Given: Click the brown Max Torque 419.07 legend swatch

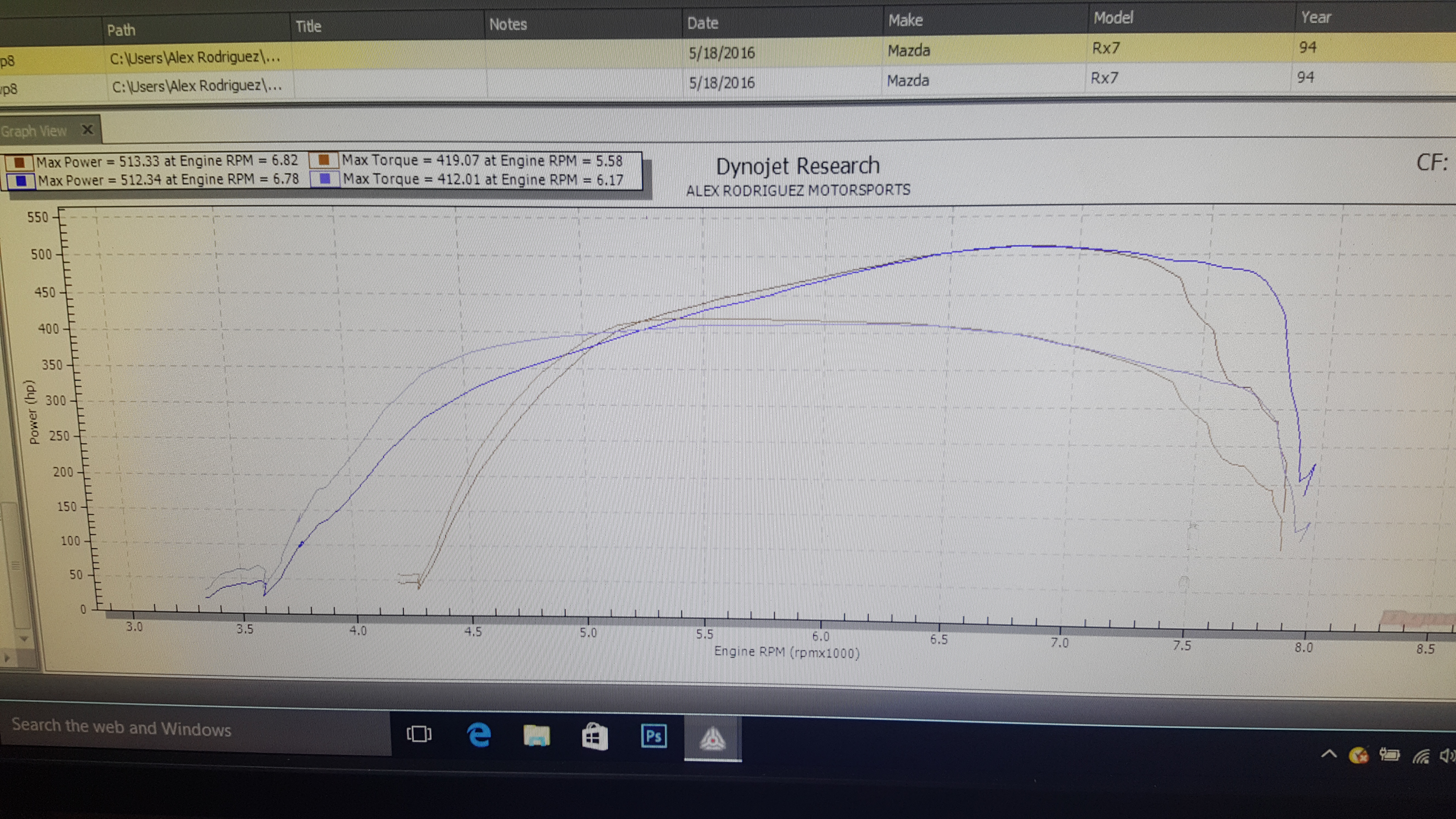Looking at the screenshot, I should (324, 160).
